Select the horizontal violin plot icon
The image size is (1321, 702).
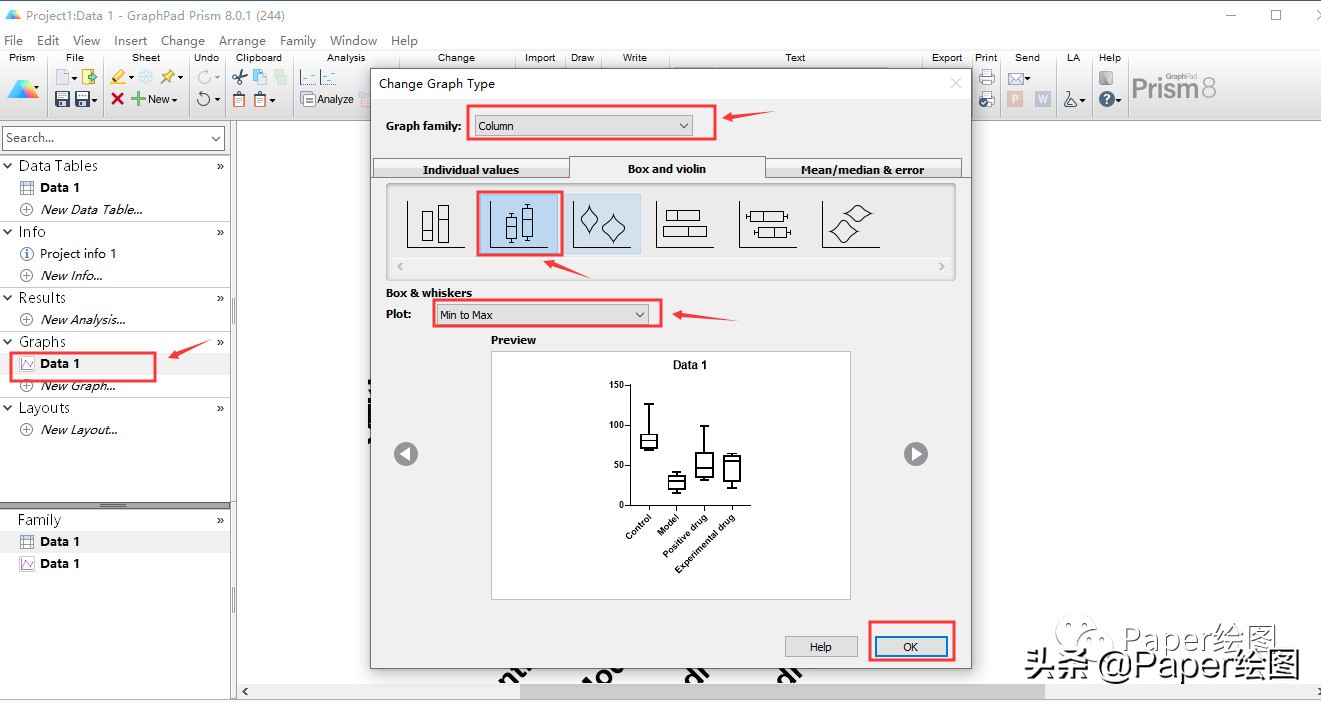851,224
